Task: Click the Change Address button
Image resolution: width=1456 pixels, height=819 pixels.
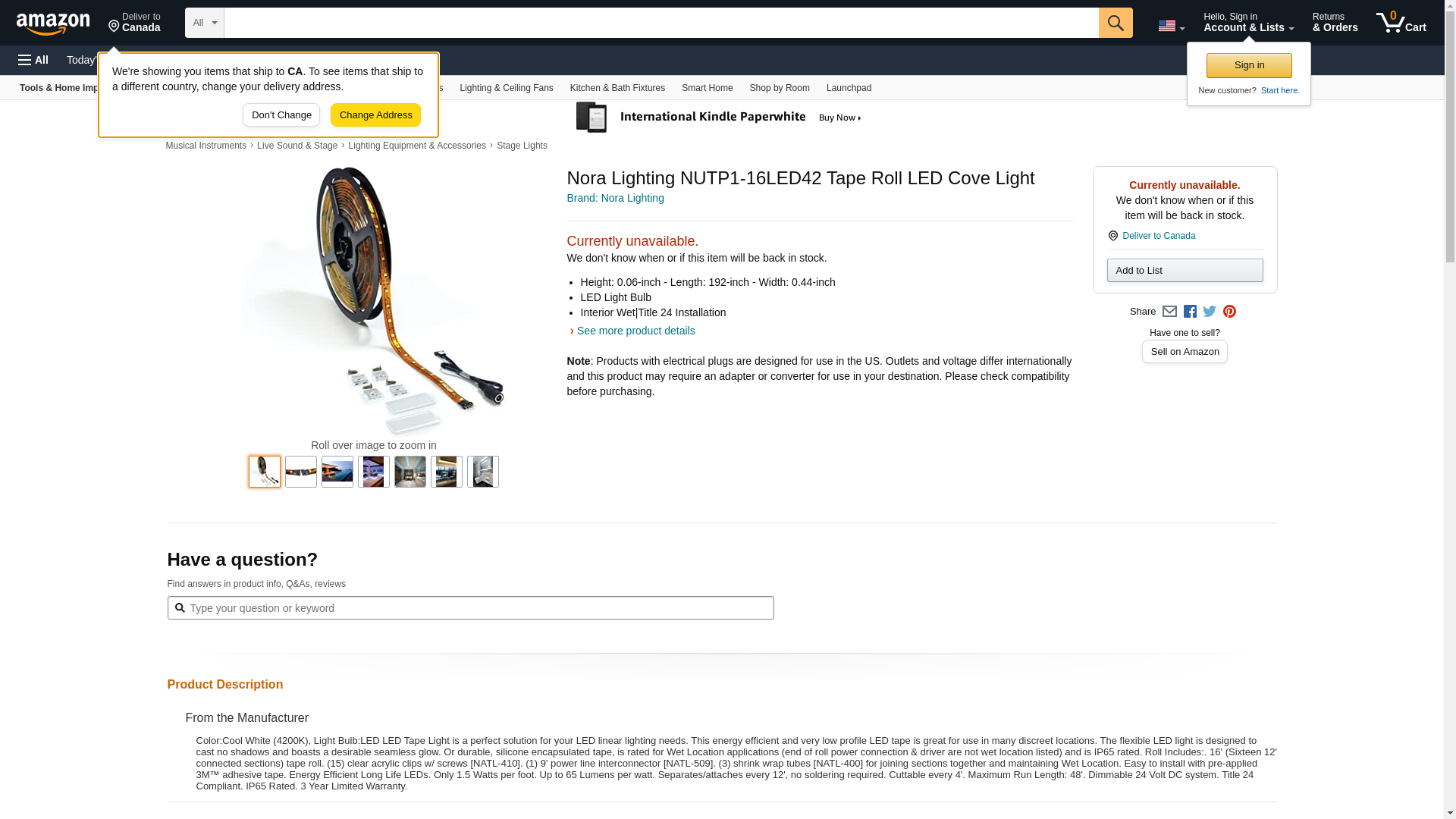Action: pos(375,115)
